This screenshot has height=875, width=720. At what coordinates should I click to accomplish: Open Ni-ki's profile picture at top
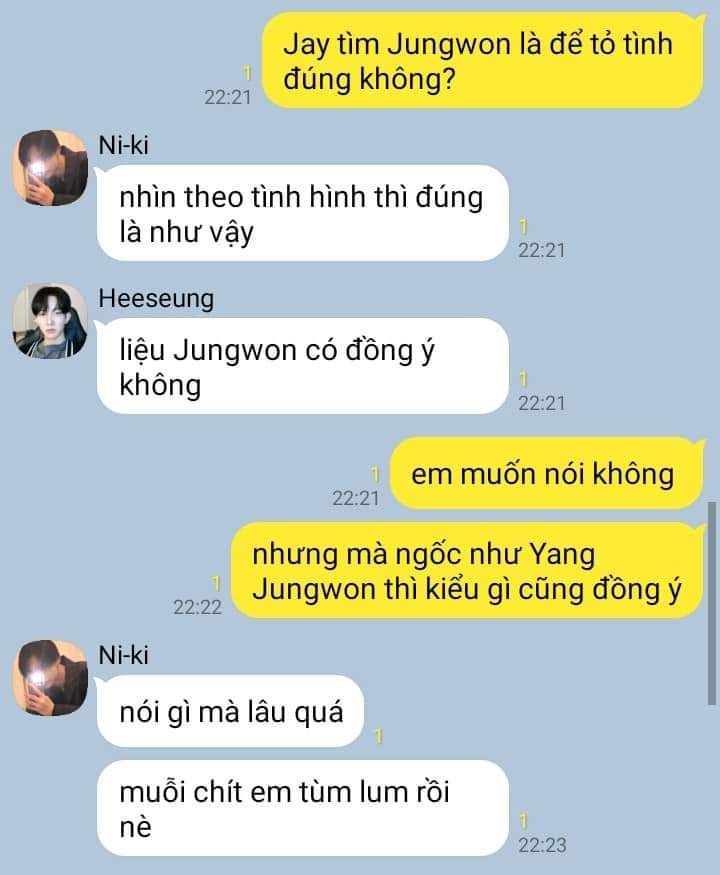click(50, 167)
